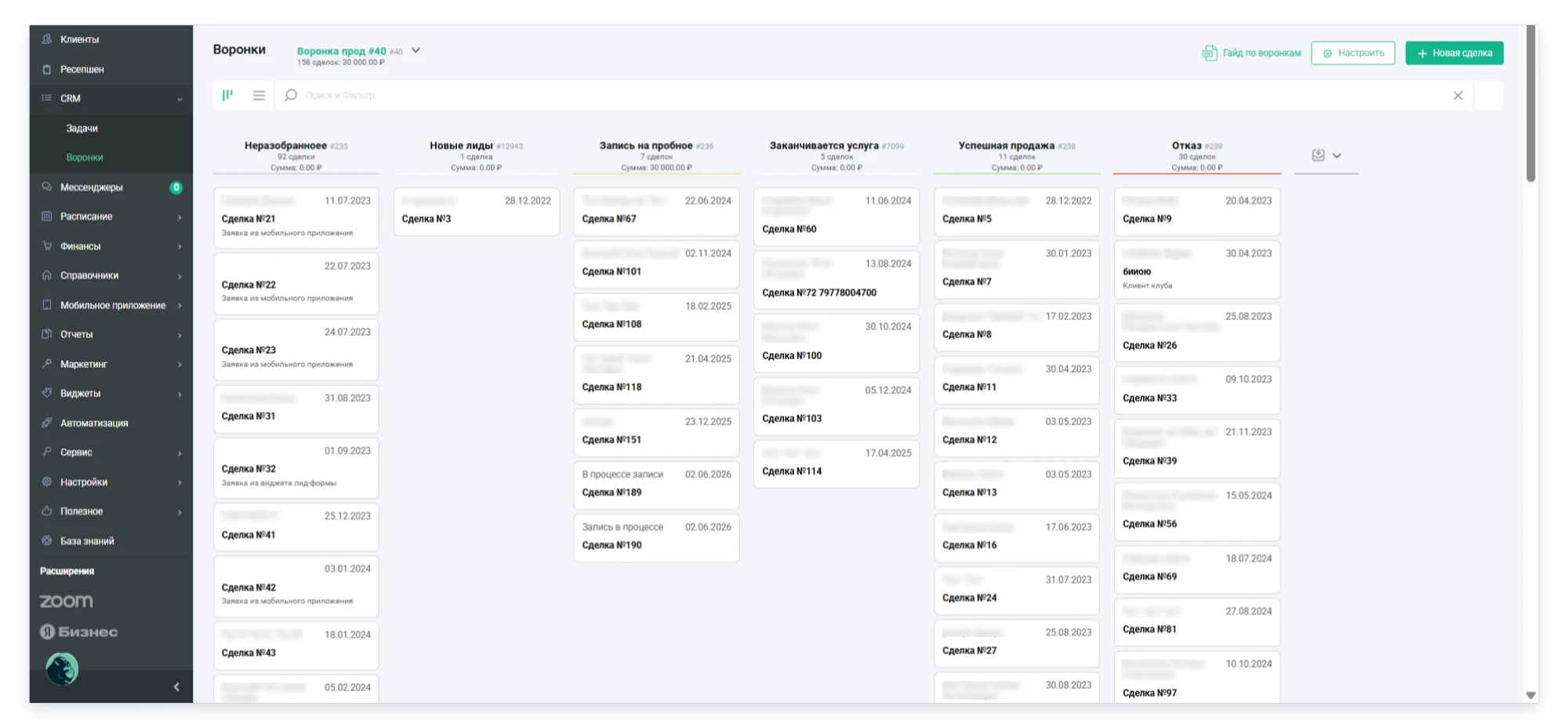This screenshot has width=1568, height=728.
Task: Open deal card Сделка №3
Action: (x=477, y=211)
